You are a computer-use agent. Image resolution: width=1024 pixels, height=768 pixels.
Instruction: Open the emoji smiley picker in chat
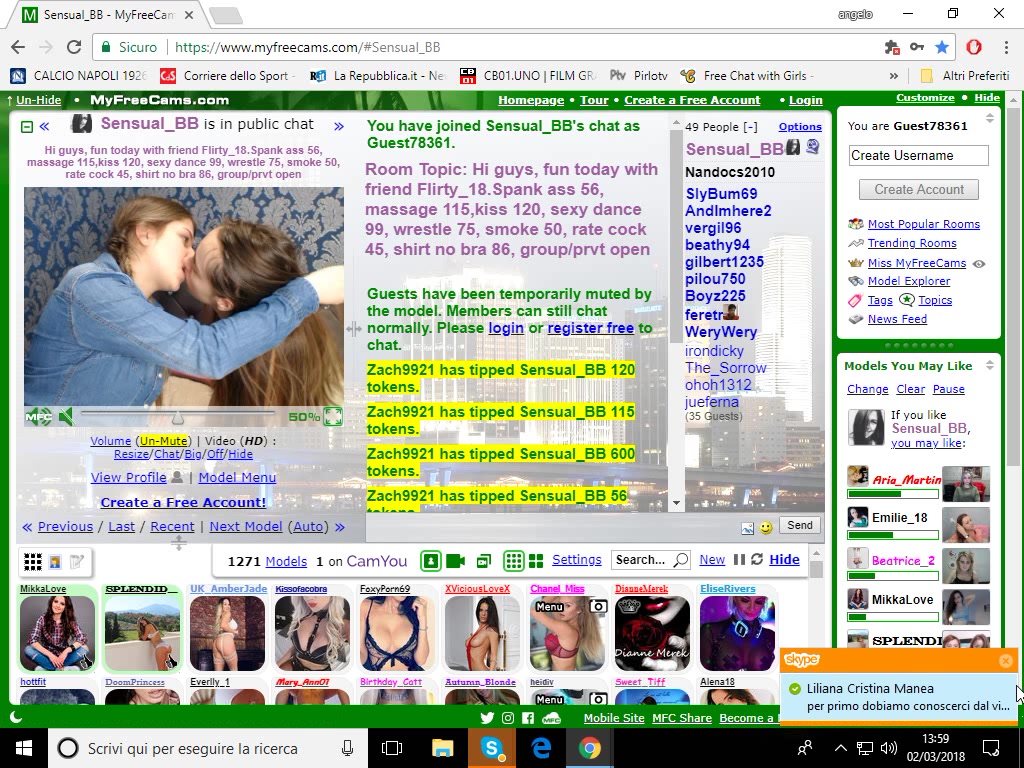(x=766, y=527)
